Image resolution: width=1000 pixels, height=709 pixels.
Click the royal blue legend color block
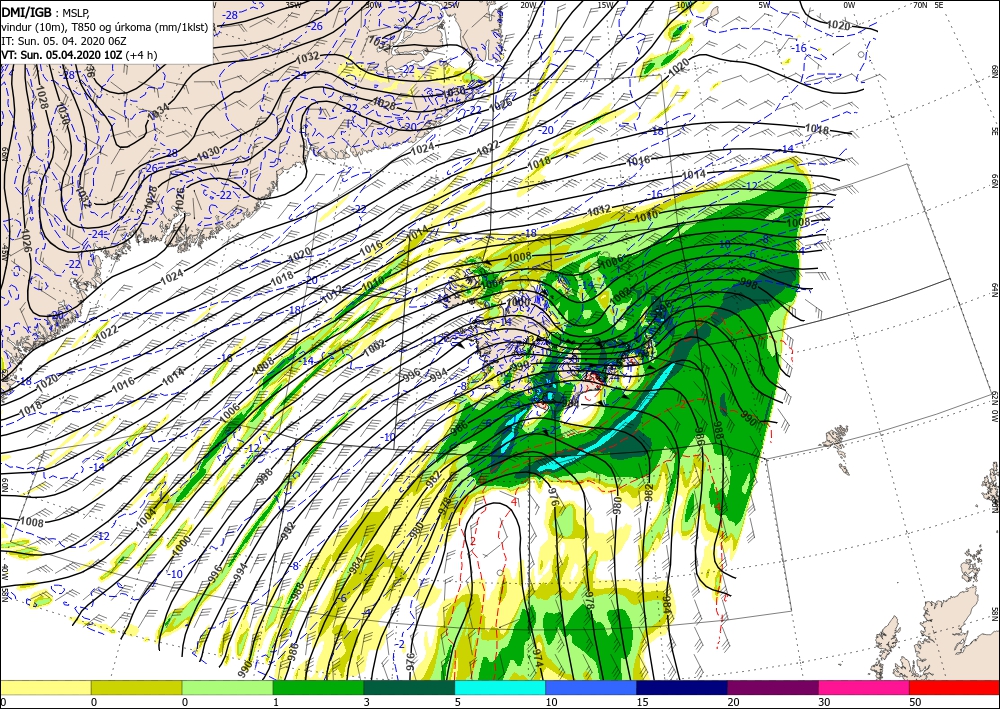[591, 688]
